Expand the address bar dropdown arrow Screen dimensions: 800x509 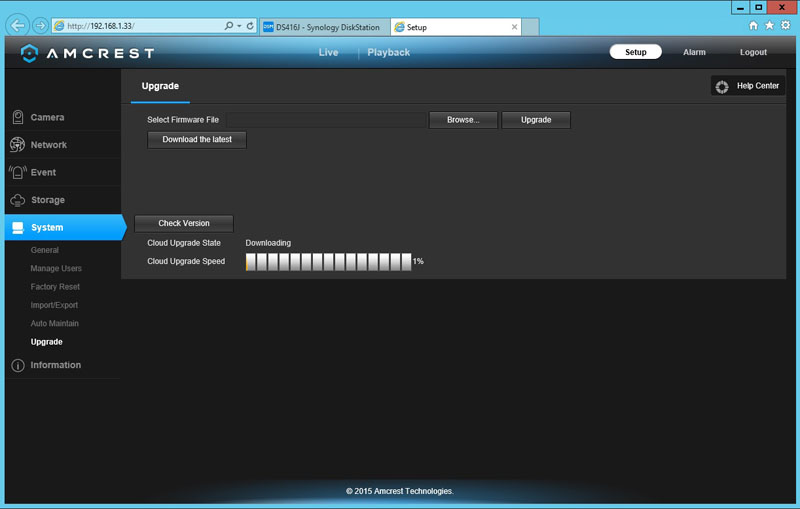[239, 26]
